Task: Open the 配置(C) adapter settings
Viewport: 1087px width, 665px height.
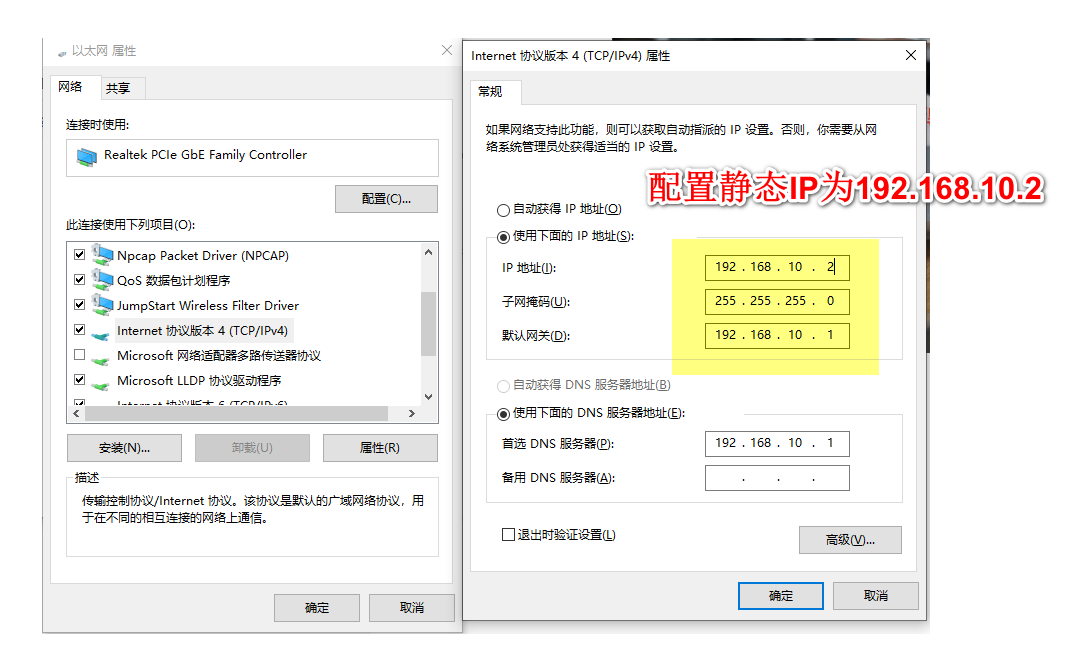Action: [x=386, y=198]
